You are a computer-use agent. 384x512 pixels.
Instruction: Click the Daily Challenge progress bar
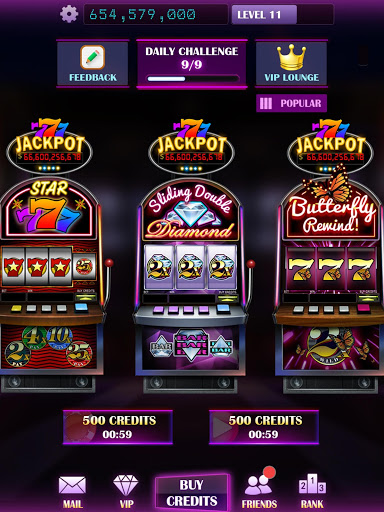pyautogui.click(x=193, y=79)
